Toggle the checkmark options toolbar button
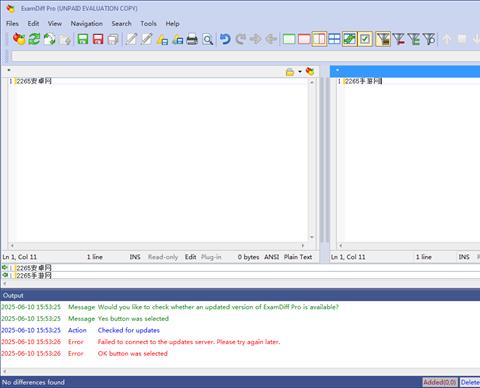This screenshot has width=480, height=388. 365,39
